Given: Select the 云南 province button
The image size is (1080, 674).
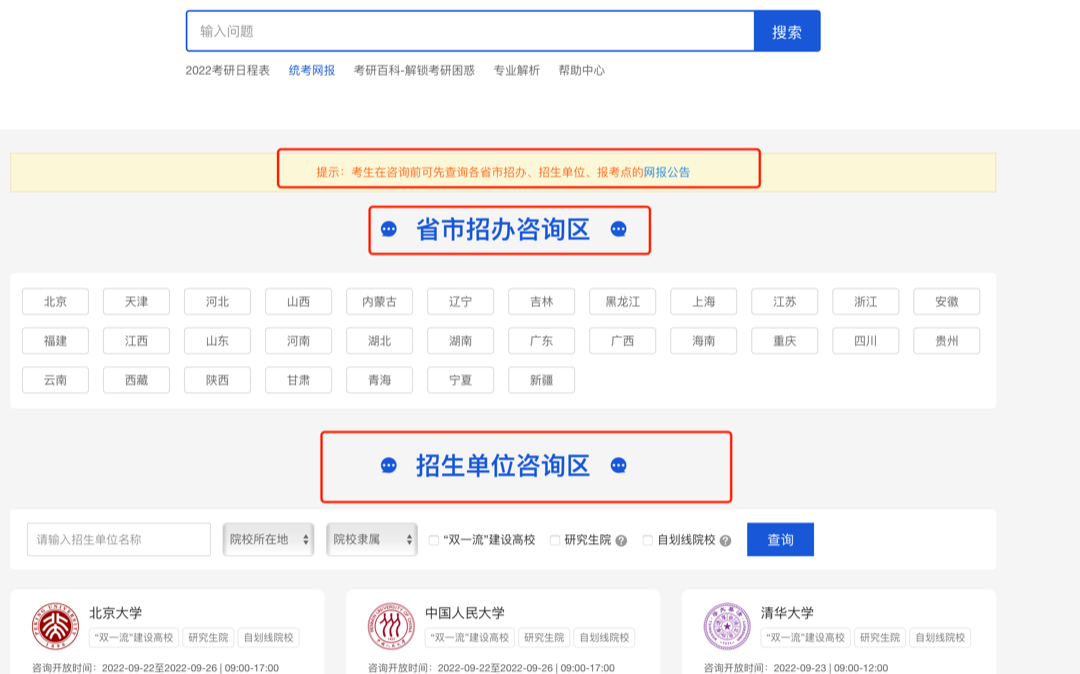Looking at the screenshot, I should tap(55, 380).
